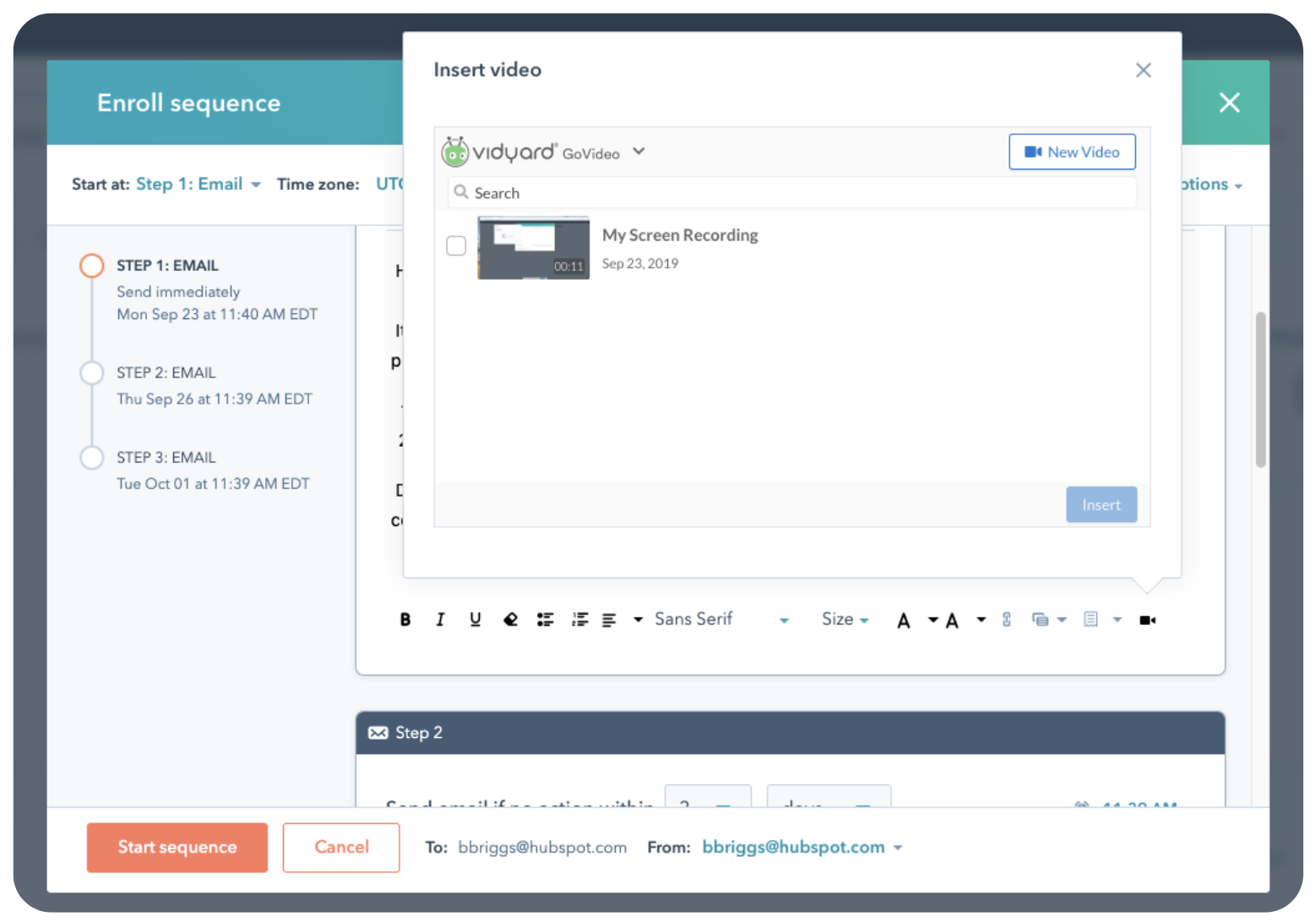Insert a bulleted list
The width and height of the screenshot is (1316, 922).
point(545,620)
